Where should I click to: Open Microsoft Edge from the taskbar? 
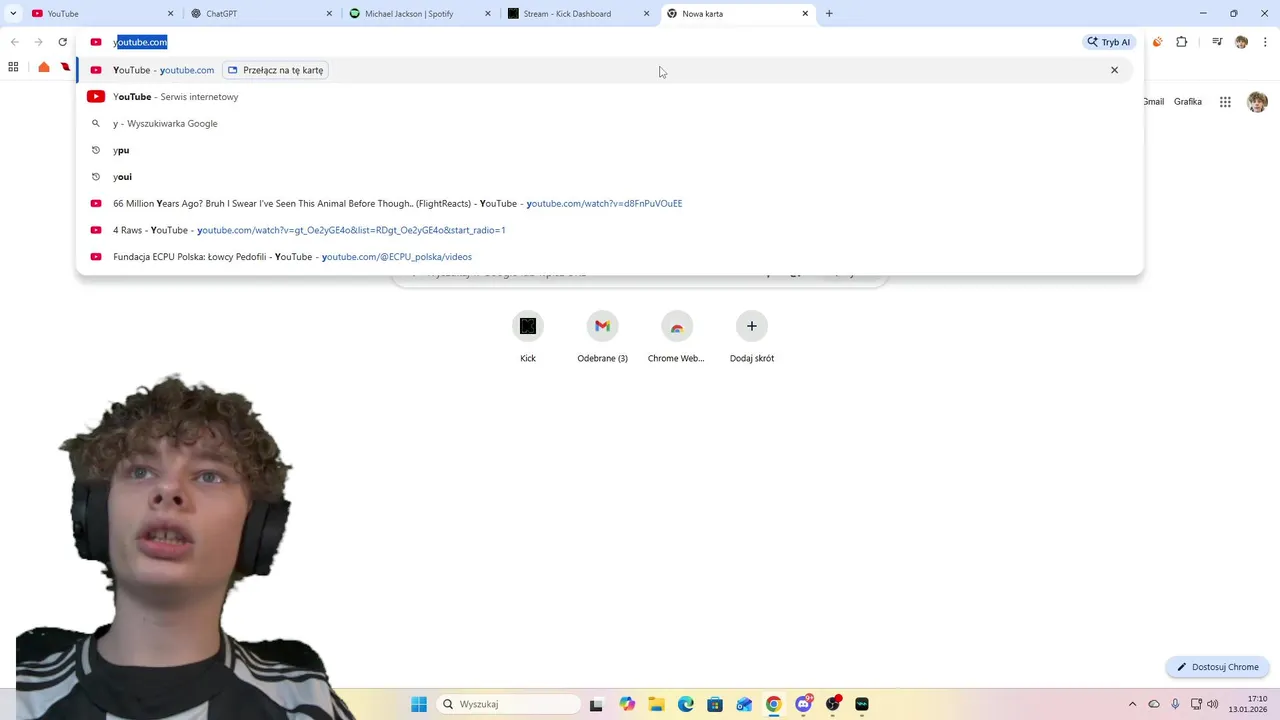[x=686, y=704]
